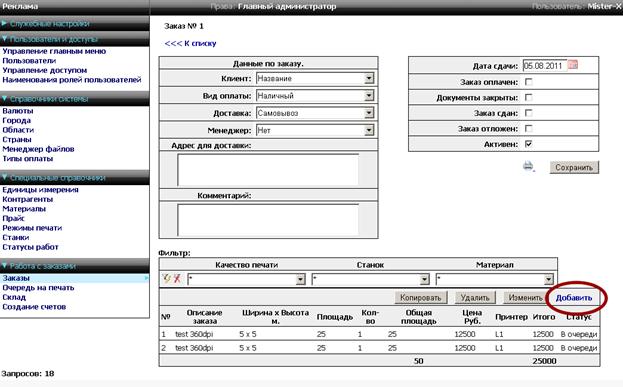Apply filter using the funnel icon
Screen dimensions: 623x387
pyautogui.click(x=167, y=279)
